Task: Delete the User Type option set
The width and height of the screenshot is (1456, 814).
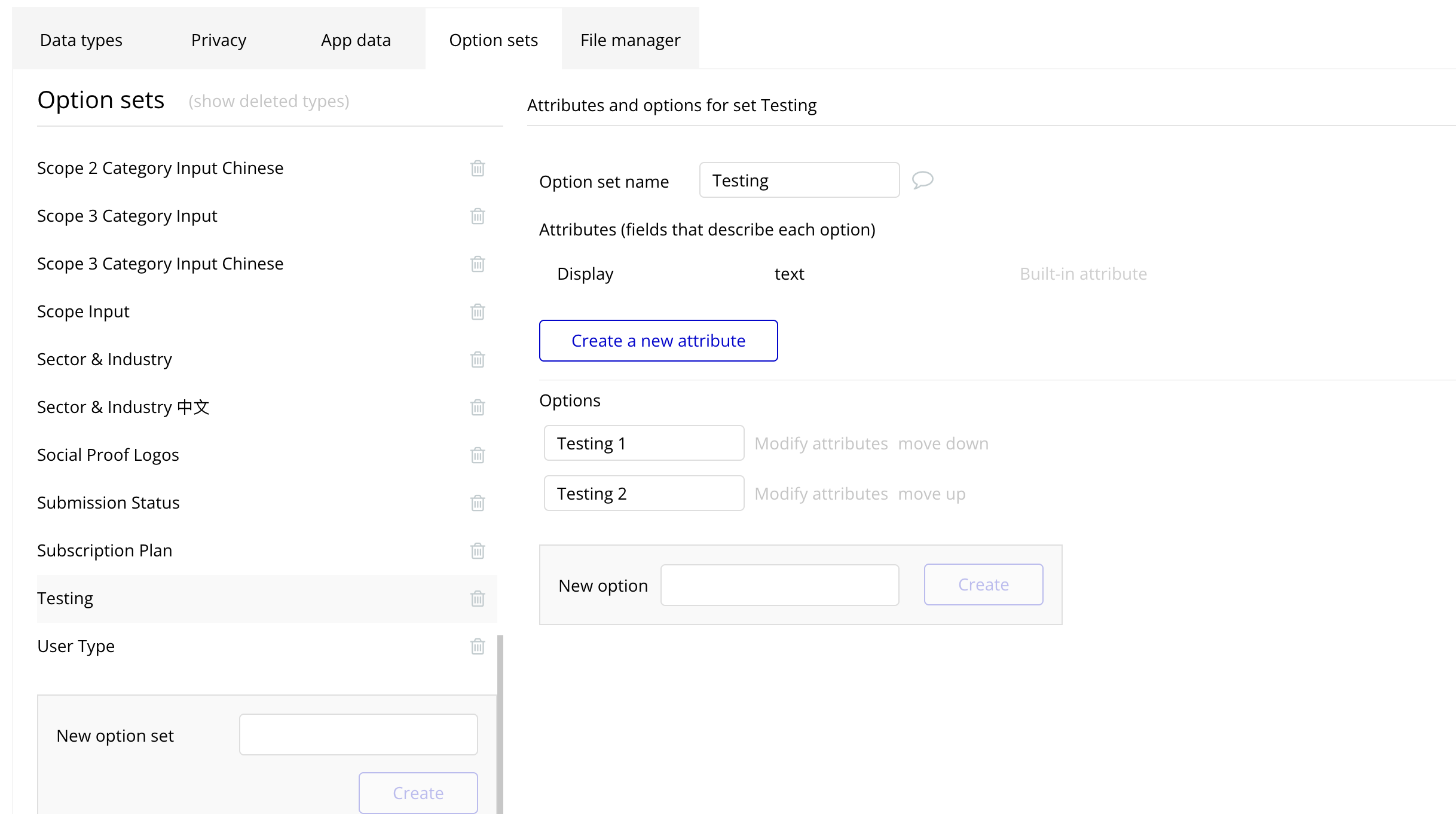Action: [x=477, y=647]
